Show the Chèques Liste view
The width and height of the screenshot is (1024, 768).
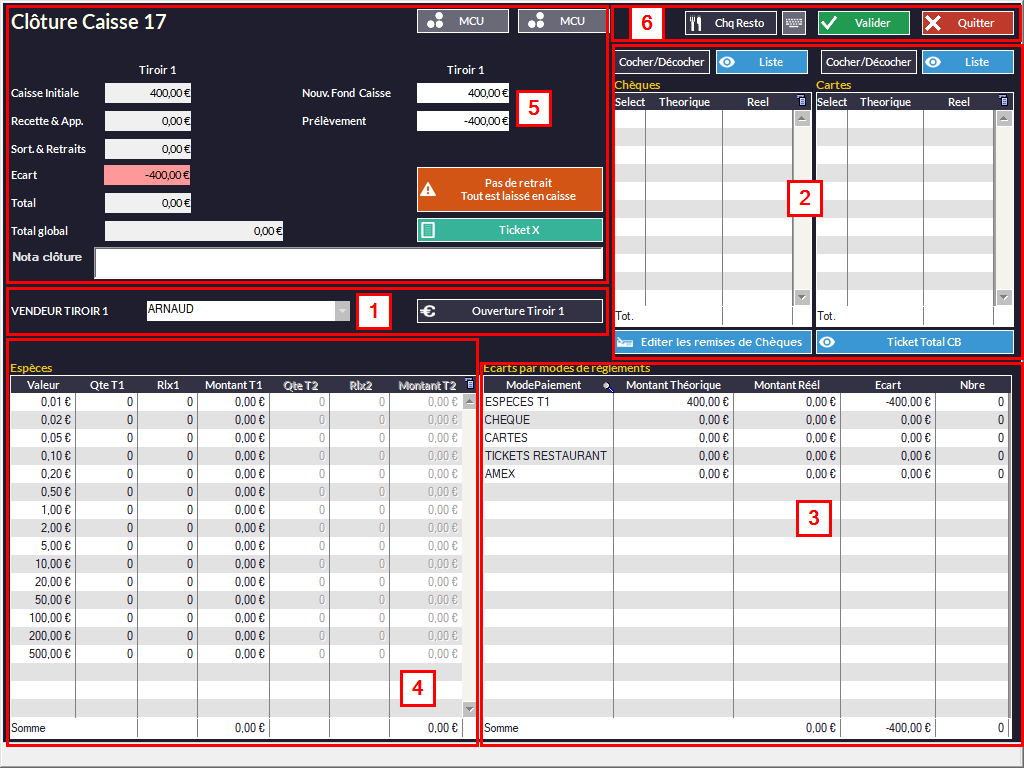click(761, 62)
